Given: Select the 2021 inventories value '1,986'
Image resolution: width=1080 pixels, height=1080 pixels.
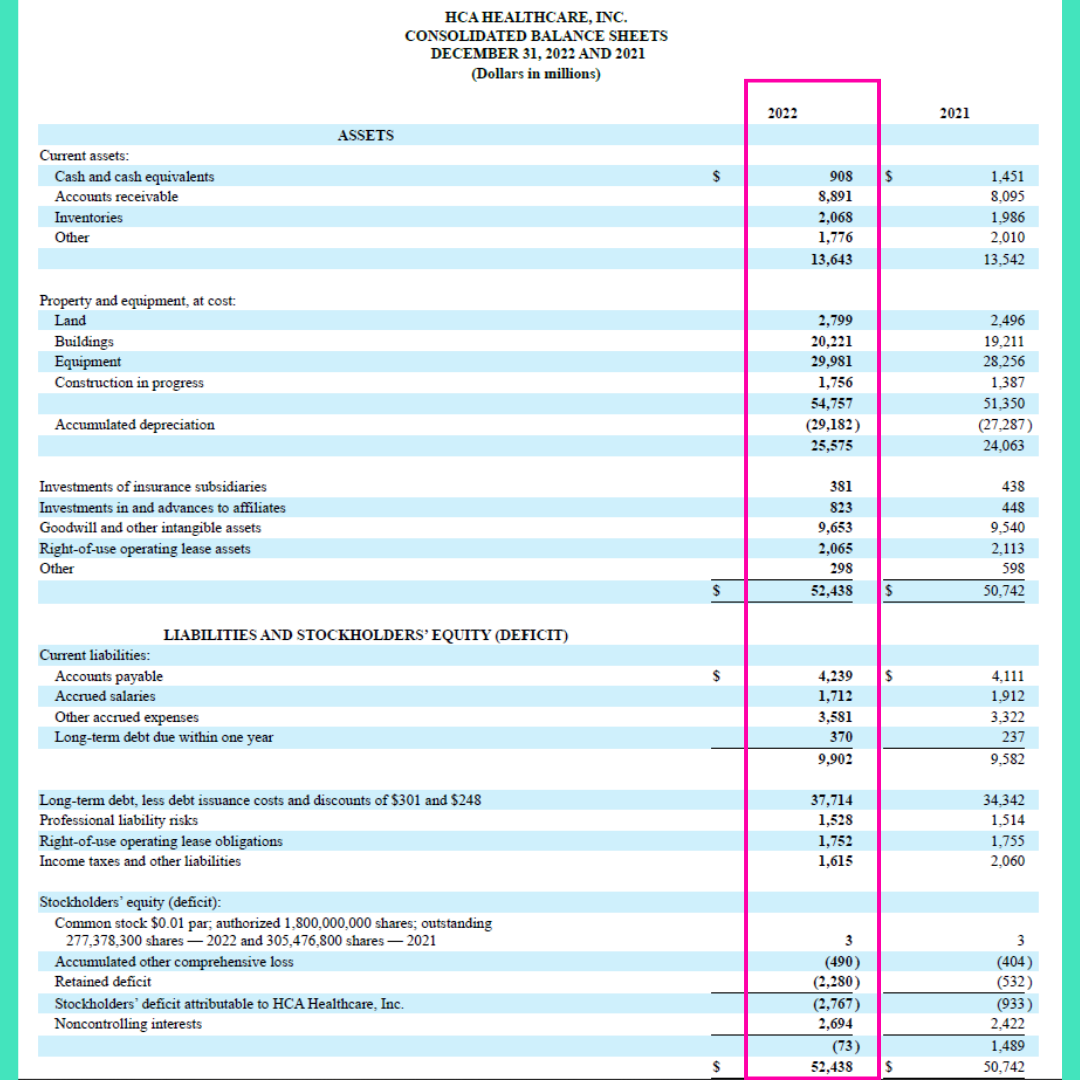Looking at the screenshot, I should click(1008, 218).
